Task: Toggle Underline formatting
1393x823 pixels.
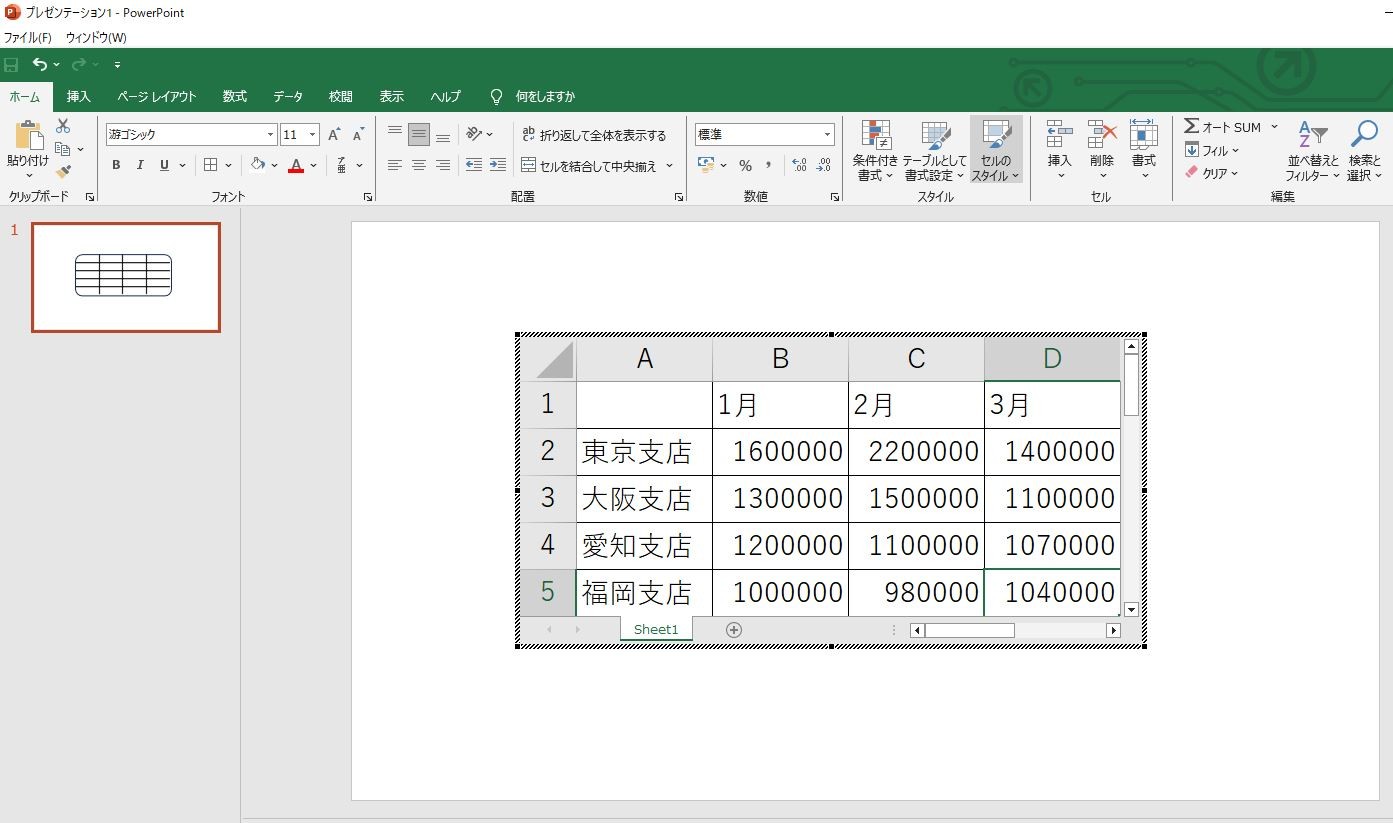Action: (164, 165)
